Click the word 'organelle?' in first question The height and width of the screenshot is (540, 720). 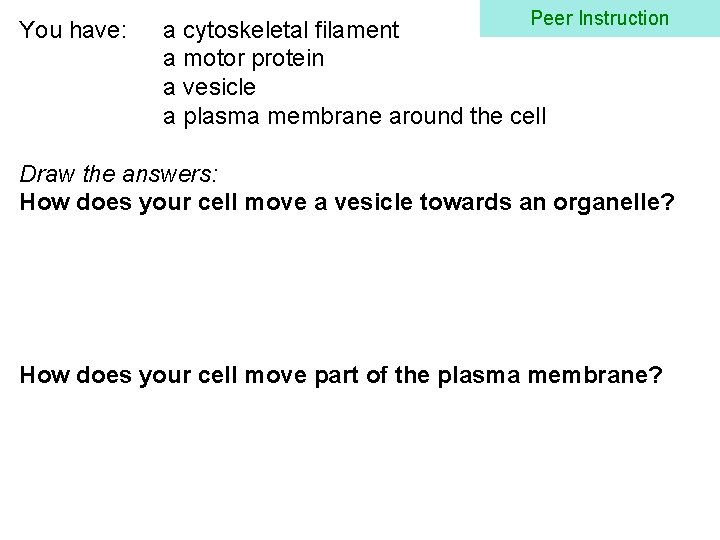614,203
